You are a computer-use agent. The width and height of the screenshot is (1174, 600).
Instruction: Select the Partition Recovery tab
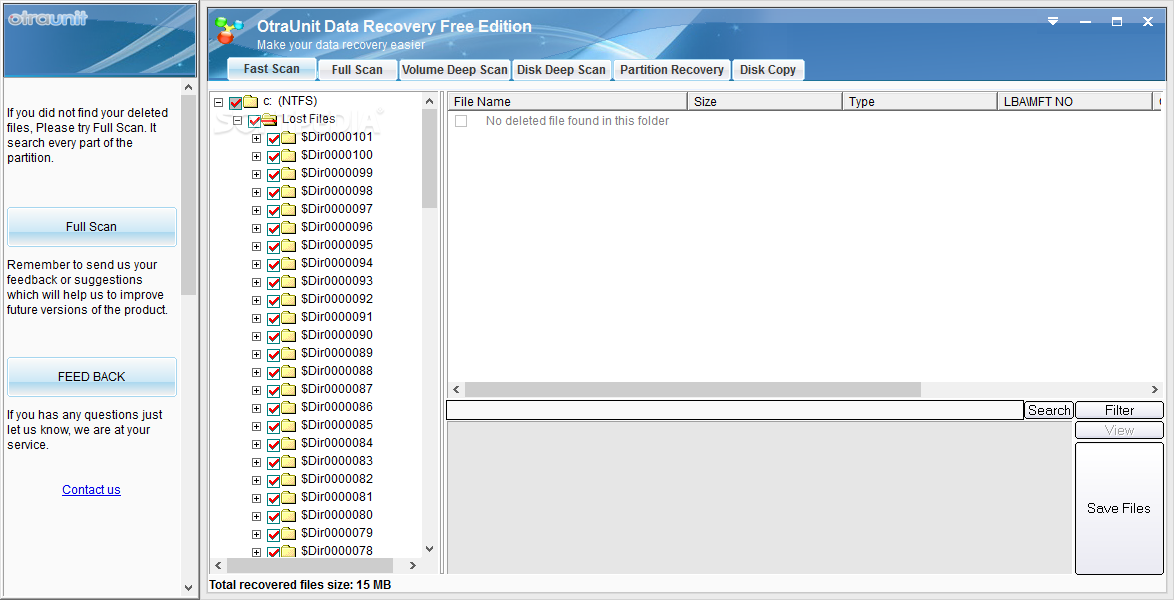point(672,70)
